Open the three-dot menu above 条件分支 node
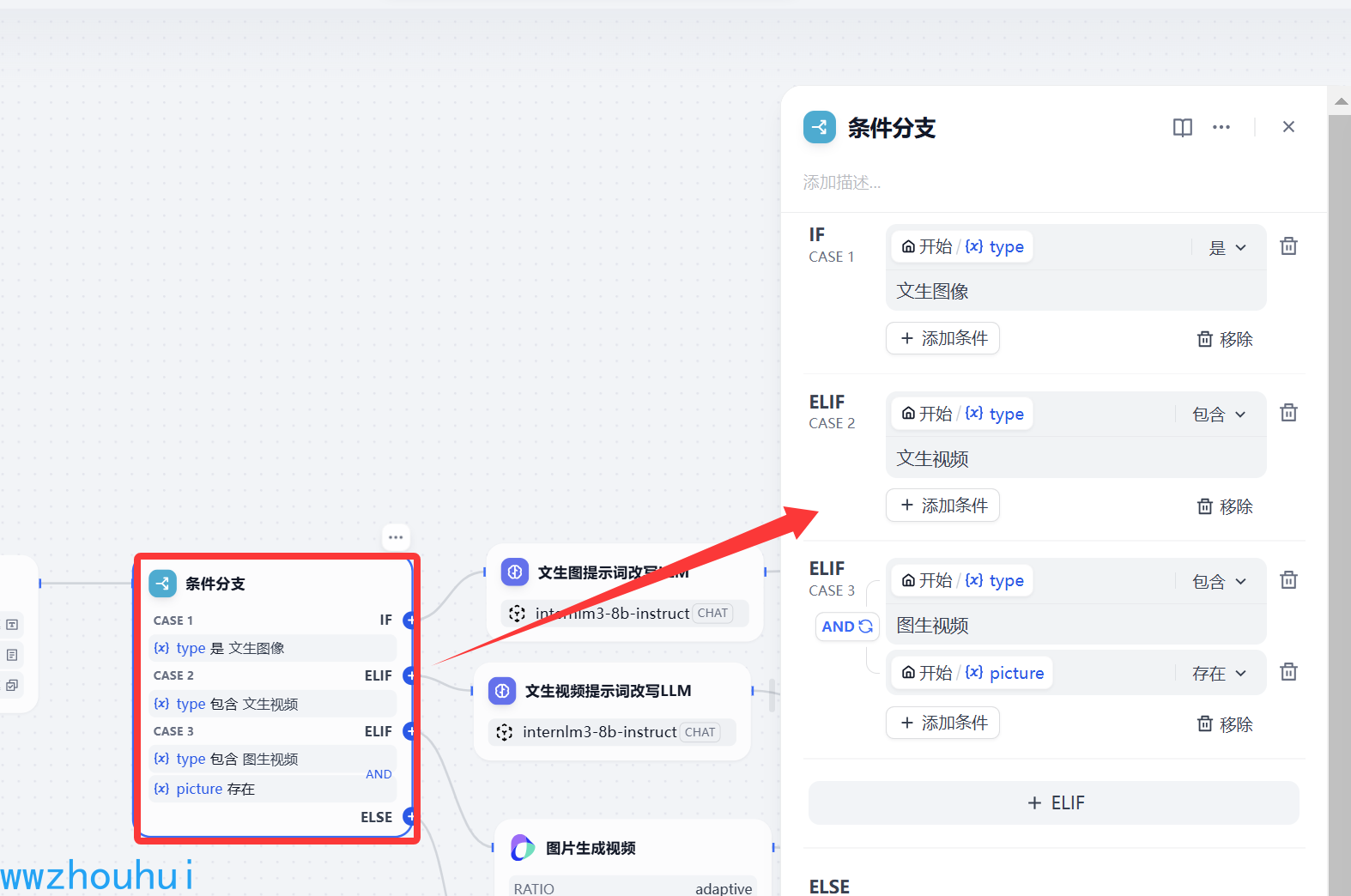Viewport: 1351px width, 896px height. point(396,537)
